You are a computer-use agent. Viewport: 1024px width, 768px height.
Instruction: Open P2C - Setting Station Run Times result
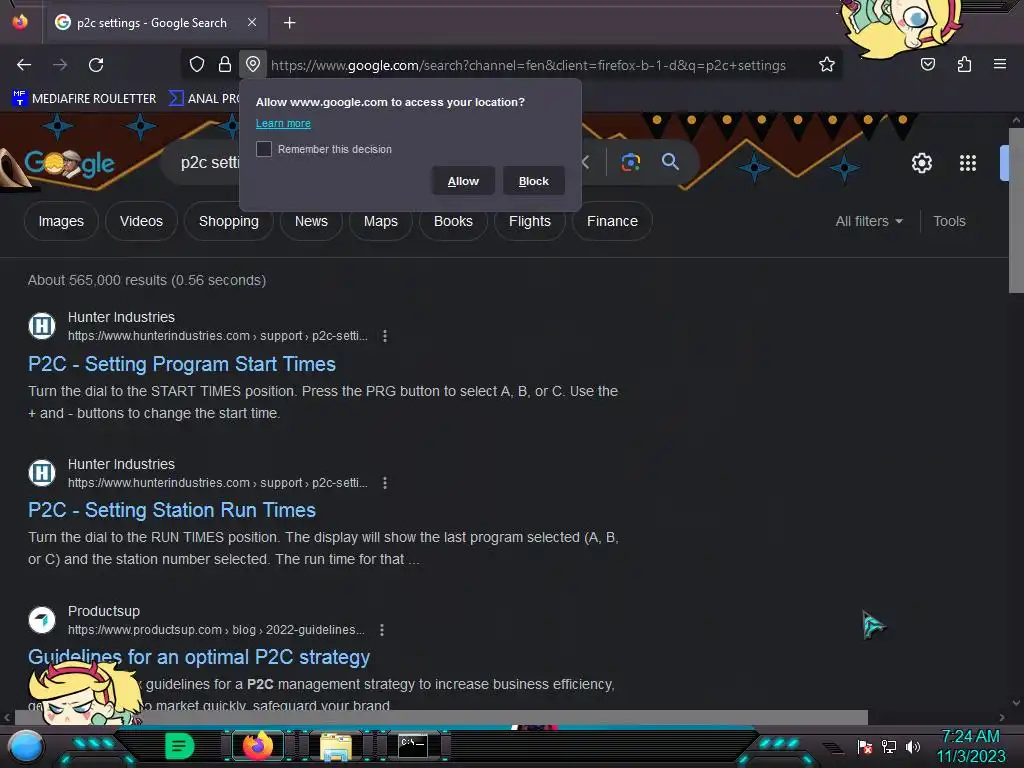tap(172, 510)
